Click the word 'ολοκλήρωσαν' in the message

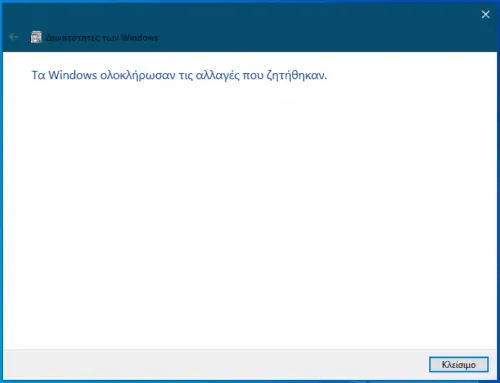(138, 75)
